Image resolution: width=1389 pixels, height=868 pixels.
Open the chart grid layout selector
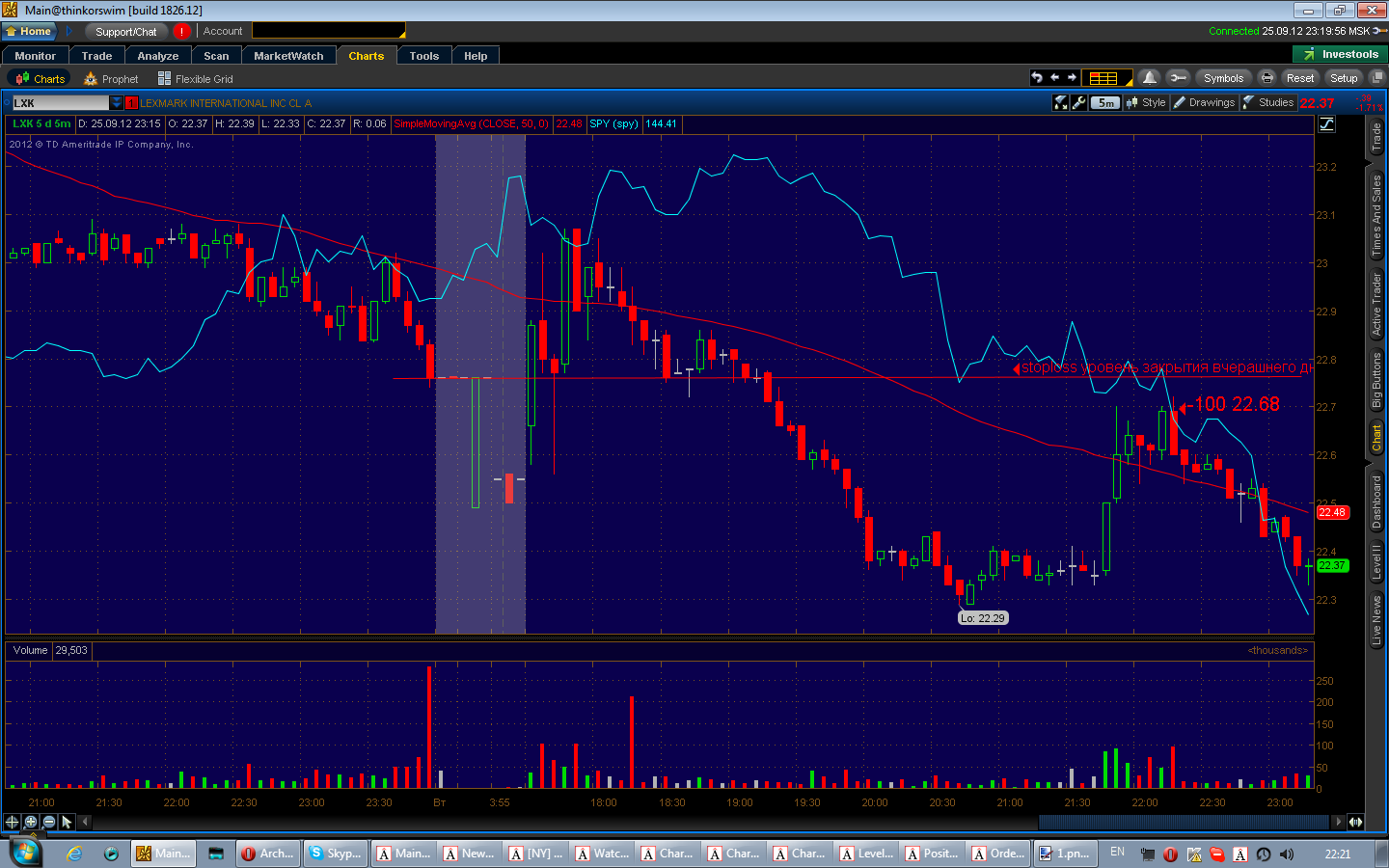[1106, 78]
